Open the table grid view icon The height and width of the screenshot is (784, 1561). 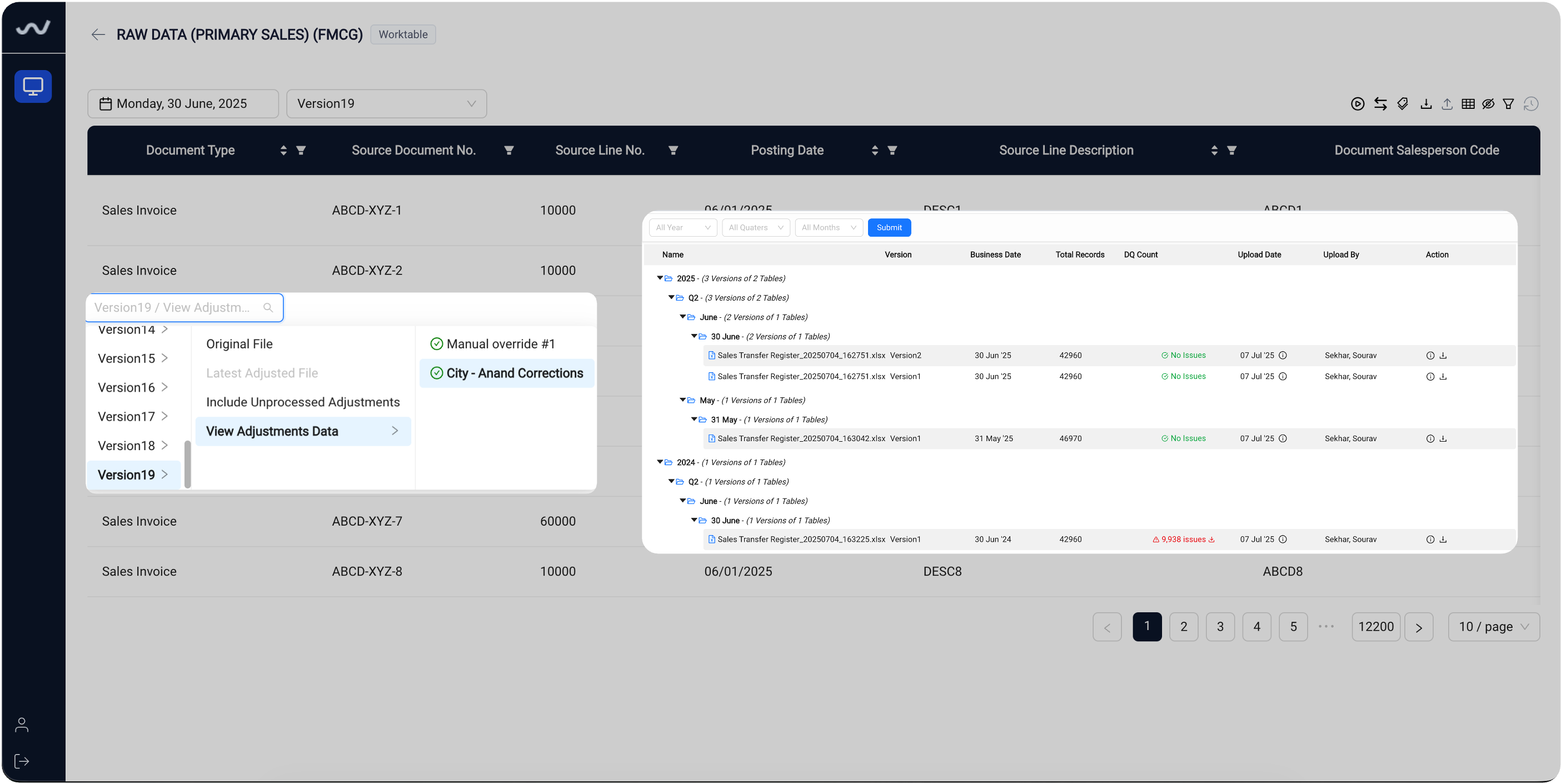tap(1468, 103)
